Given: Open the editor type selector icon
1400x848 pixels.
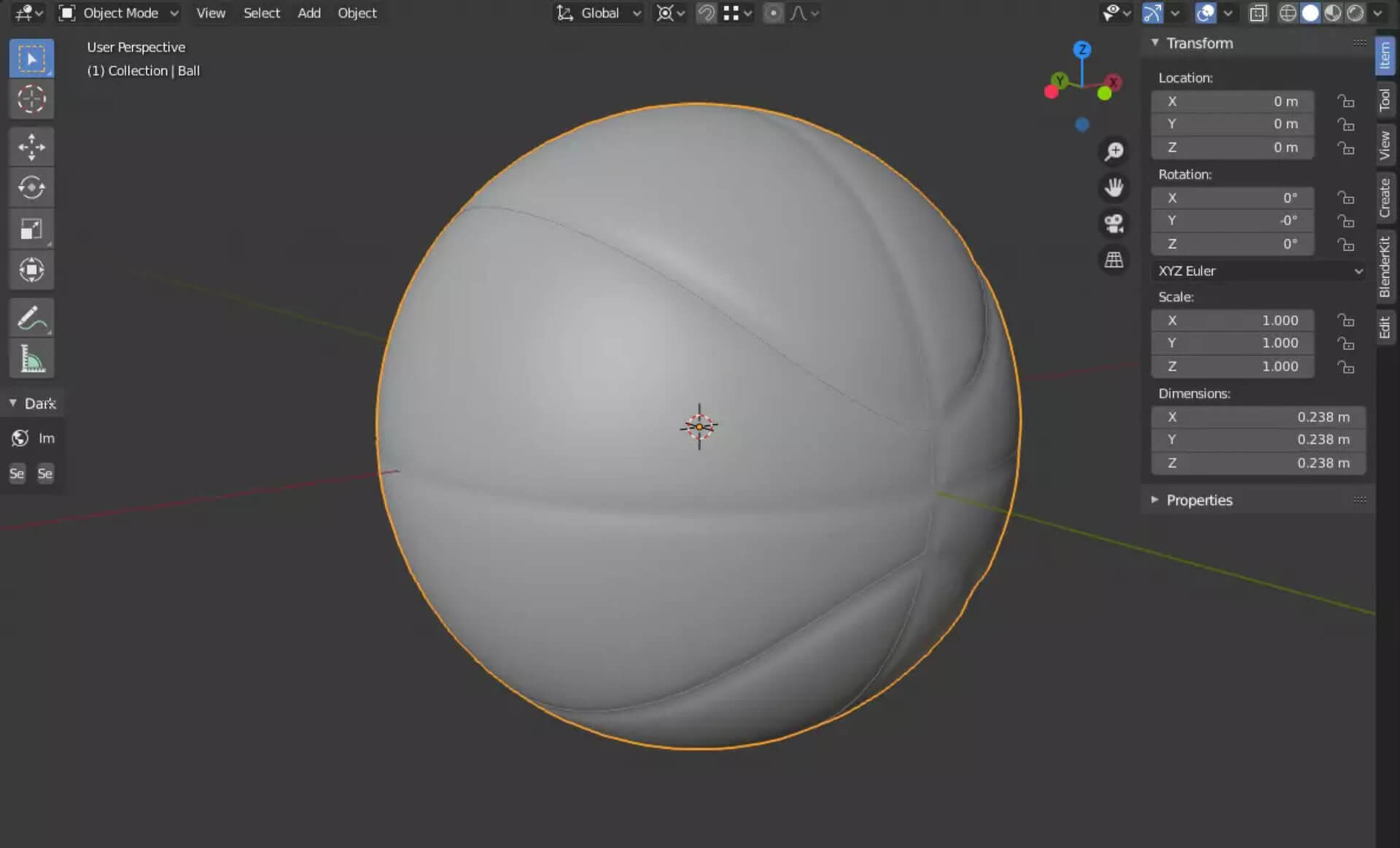Looking at the screenshot, I should click(x=28, y=13).
